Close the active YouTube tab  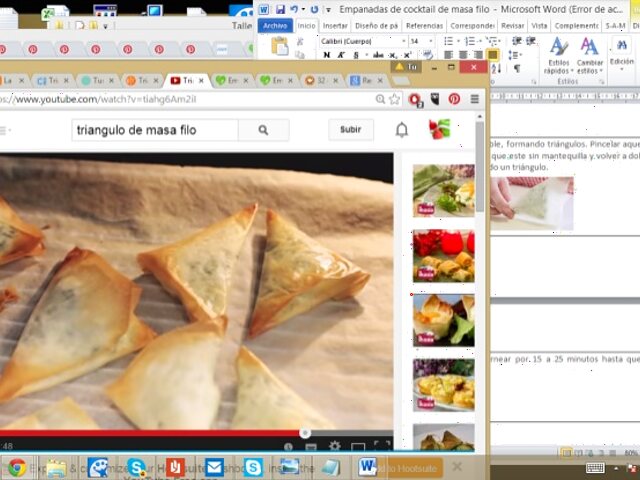point(201,81)
